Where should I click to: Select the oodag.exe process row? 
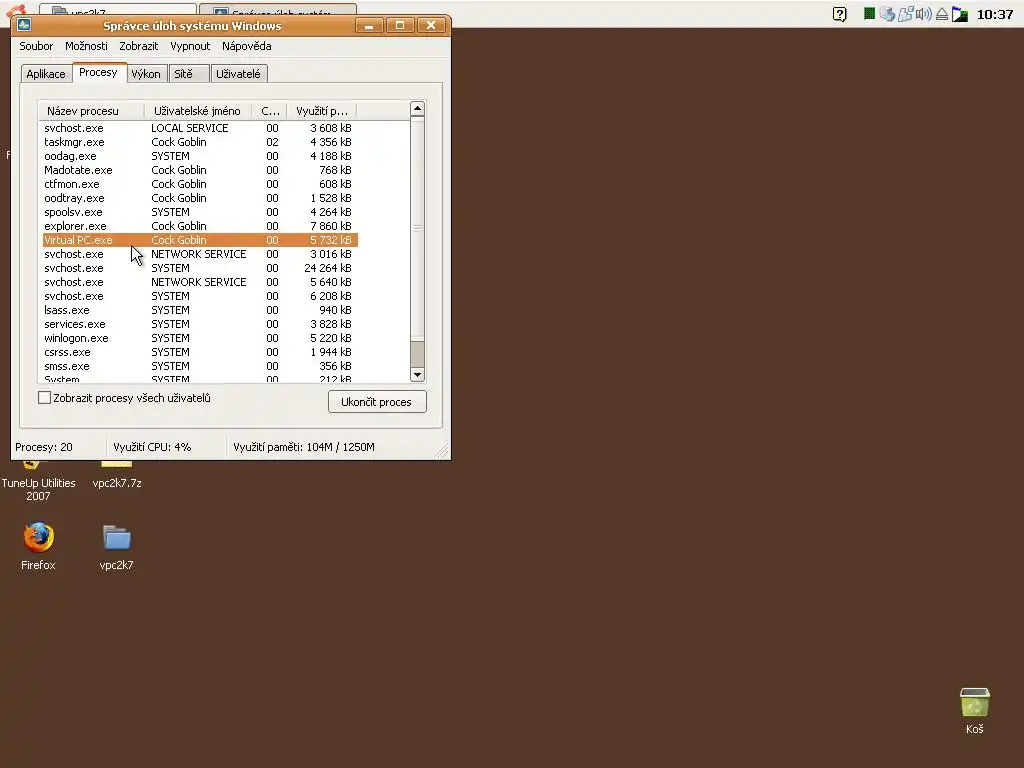pyautogui.click(x=200, y=156)
